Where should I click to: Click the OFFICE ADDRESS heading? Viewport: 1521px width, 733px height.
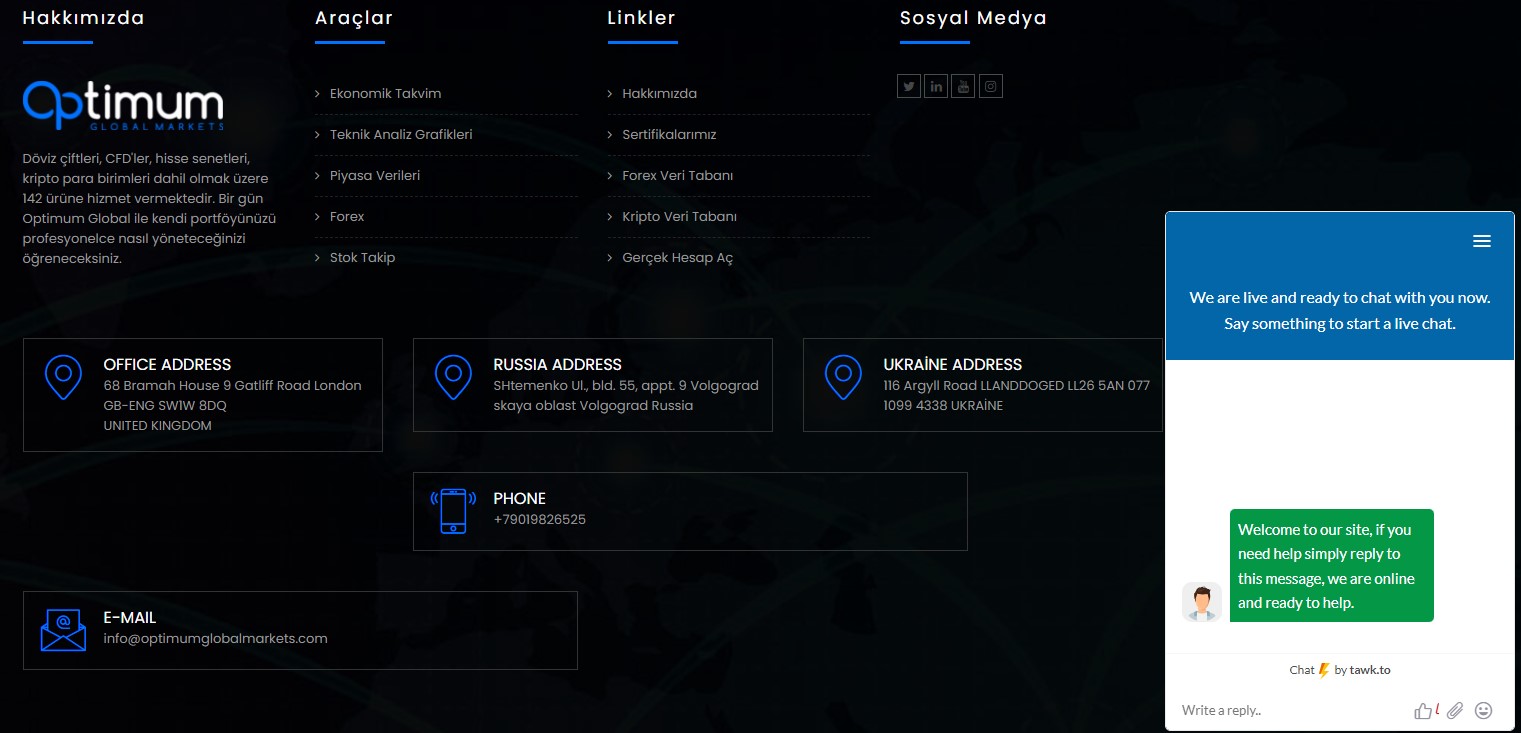167,365
